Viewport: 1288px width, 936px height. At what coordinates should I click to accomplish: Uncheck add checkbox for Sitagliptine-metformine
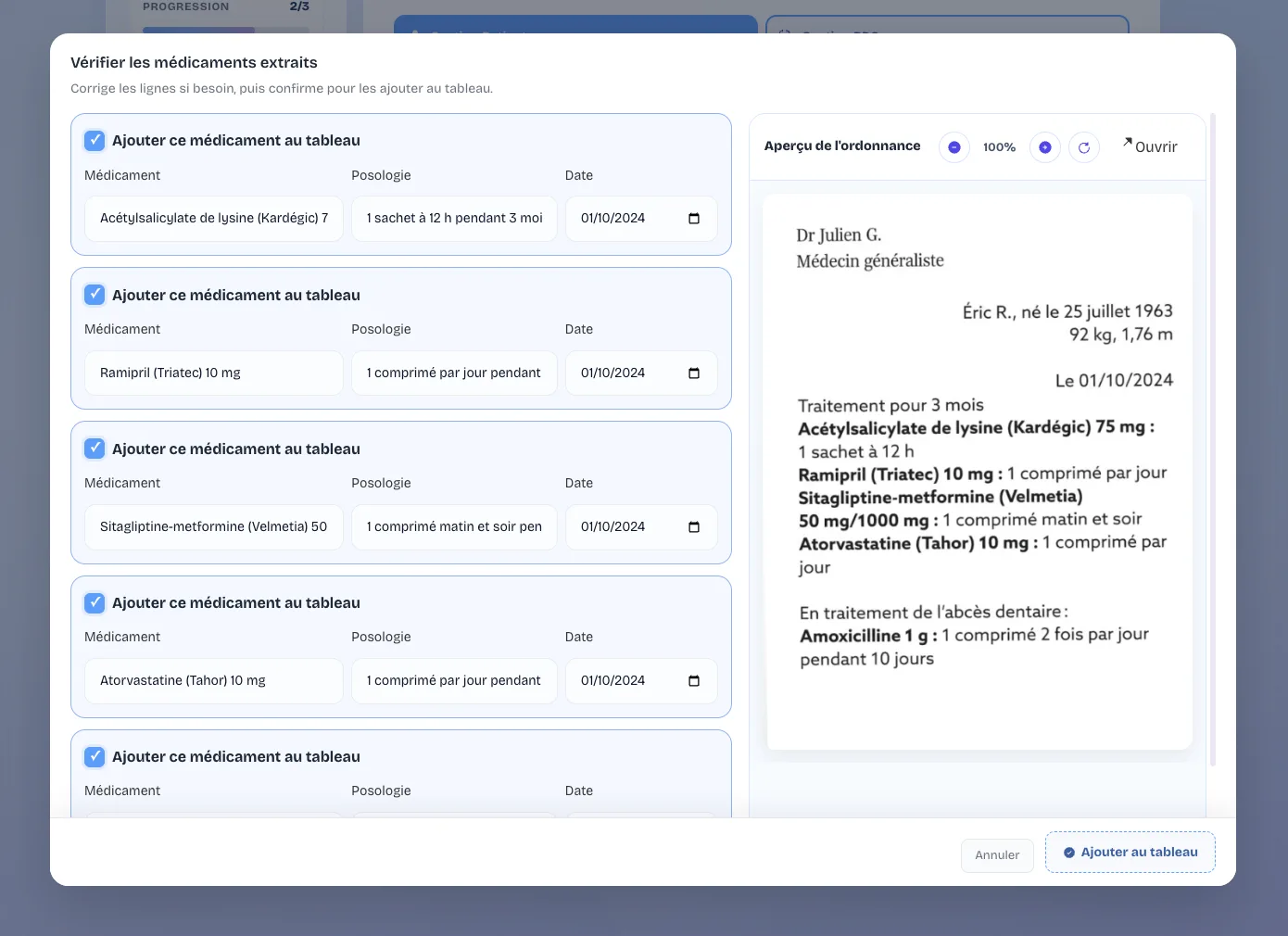click(95, 449)
